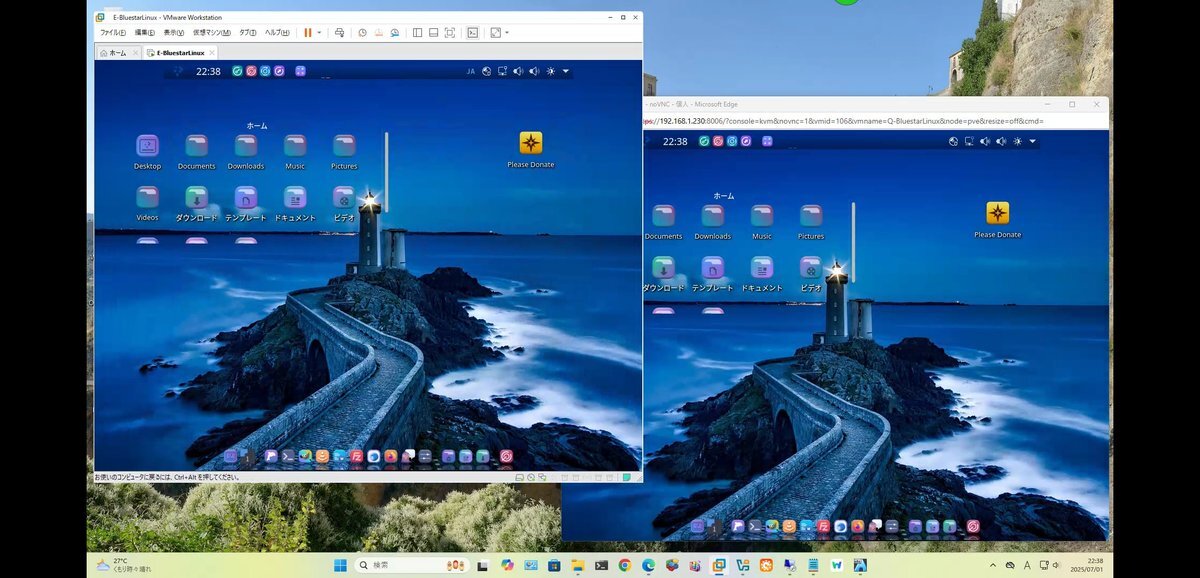Launch FileZilla from the VMware guest dock

(356, 456)
